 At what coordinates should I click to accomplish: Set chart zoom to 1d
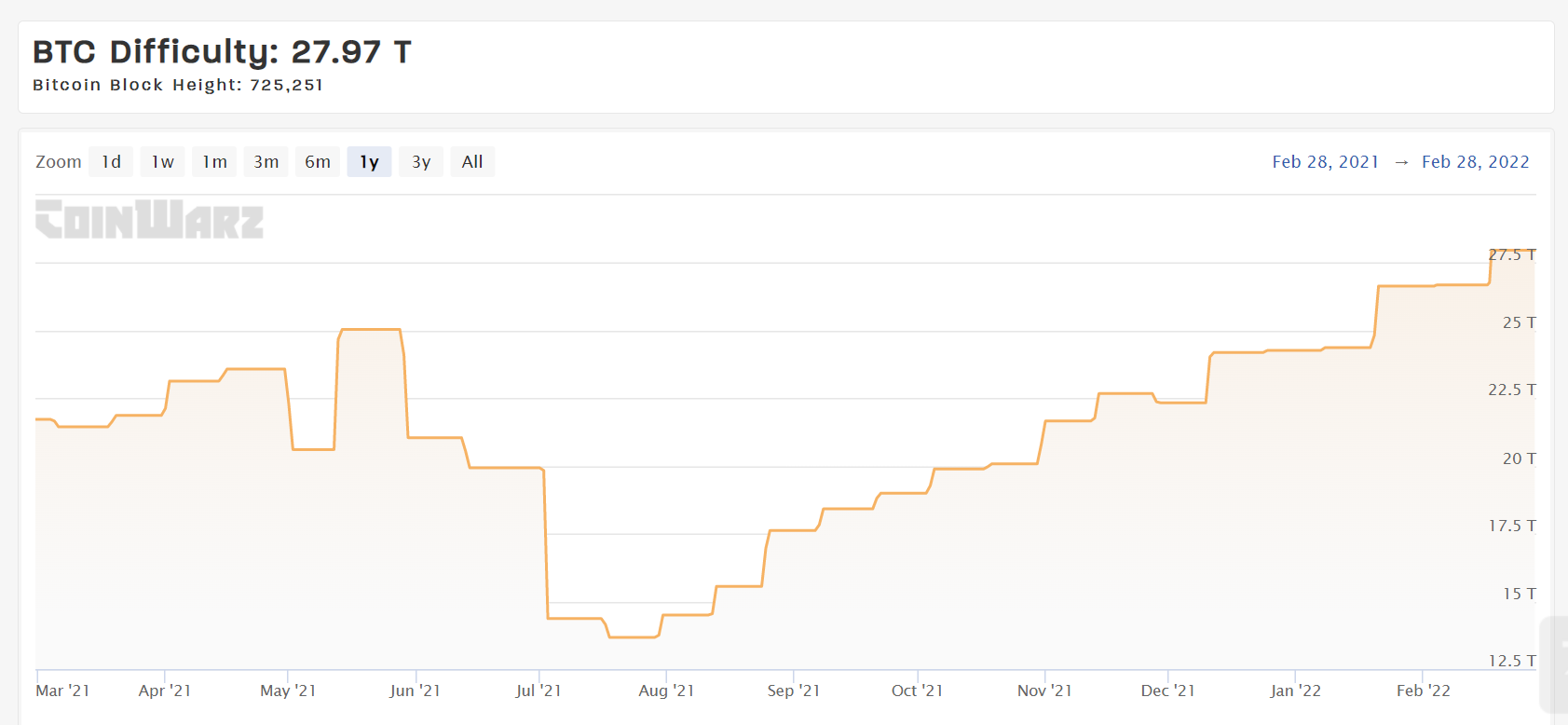tap(112, 162)
